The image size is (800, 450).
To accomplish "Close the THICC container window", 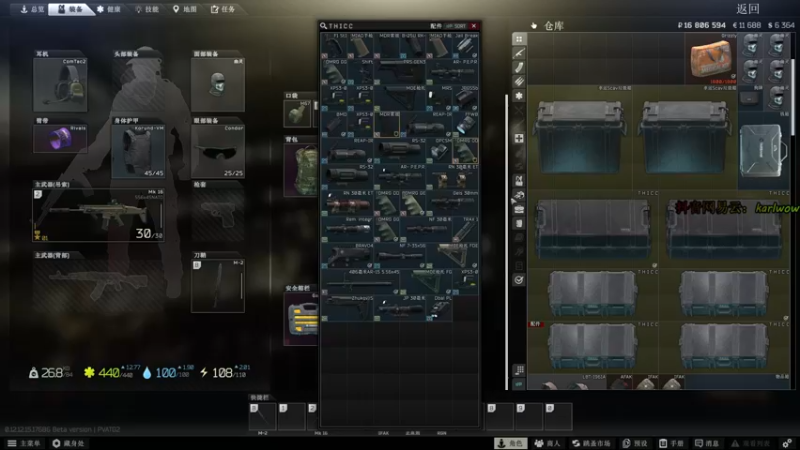I will coord(474,26).
